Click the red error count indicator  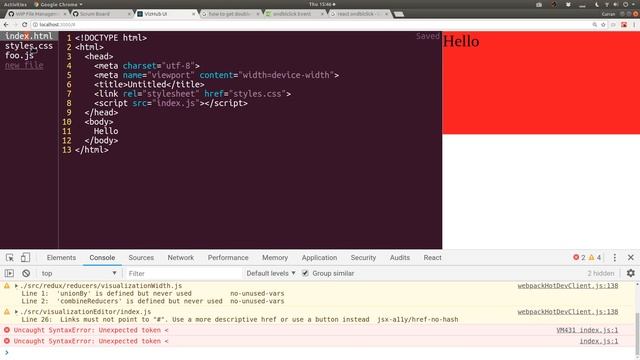tap(579, 258)
